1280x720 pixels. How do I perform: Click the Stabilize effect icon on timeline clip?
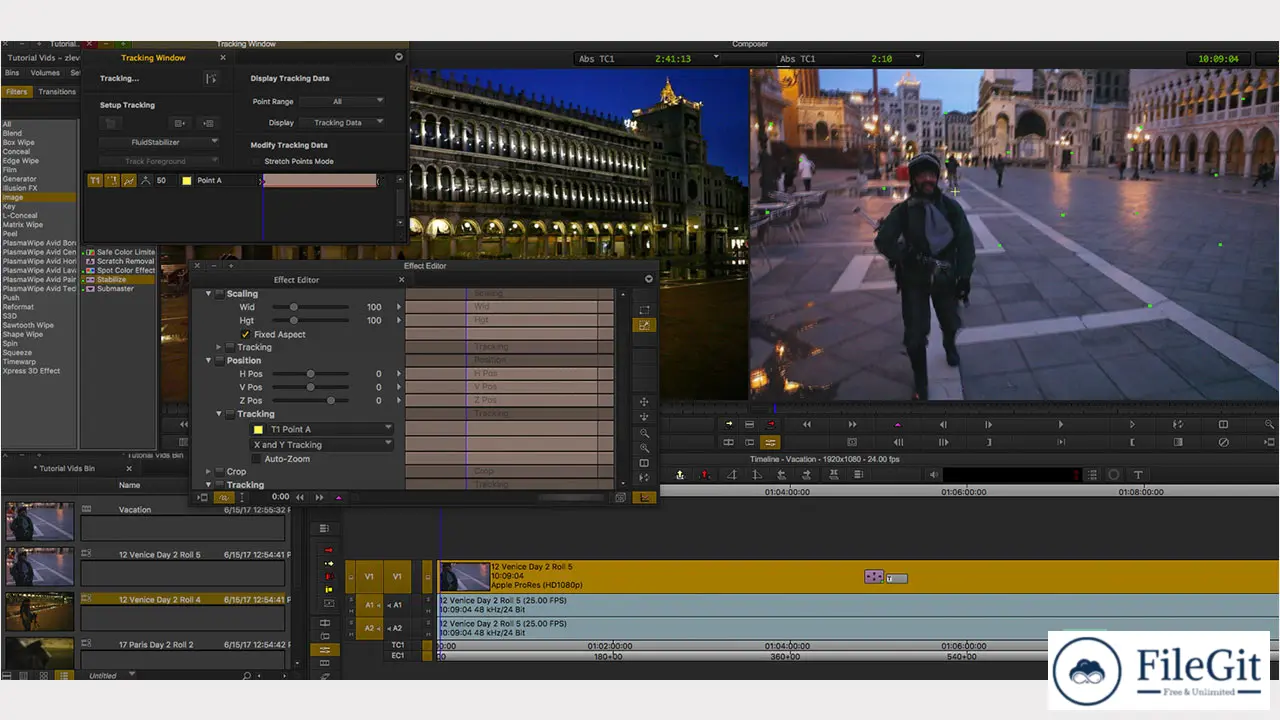click(x=874, y=577)
